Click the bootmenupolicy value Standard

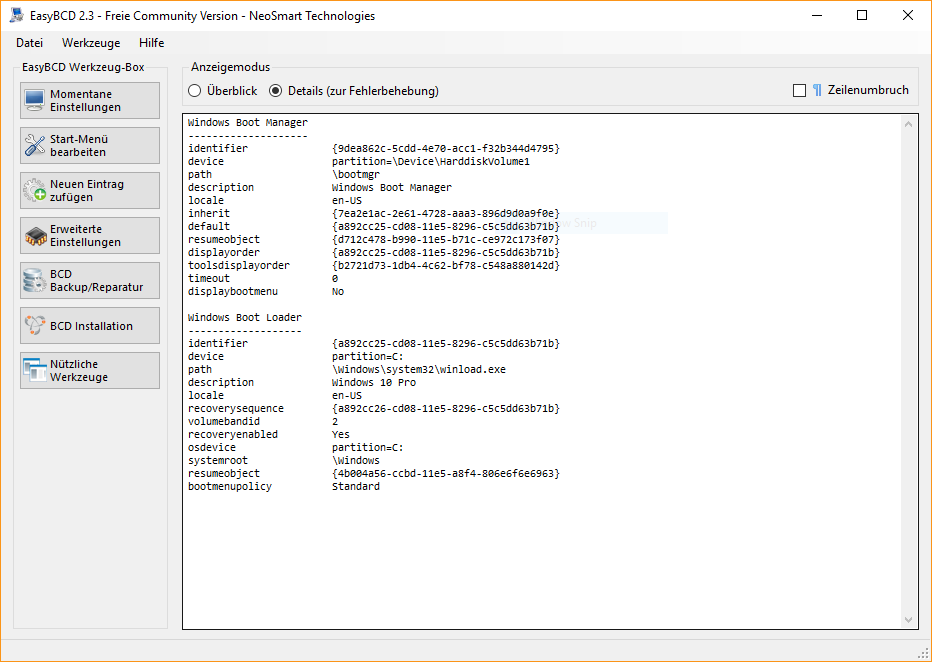tap(356, 487)
